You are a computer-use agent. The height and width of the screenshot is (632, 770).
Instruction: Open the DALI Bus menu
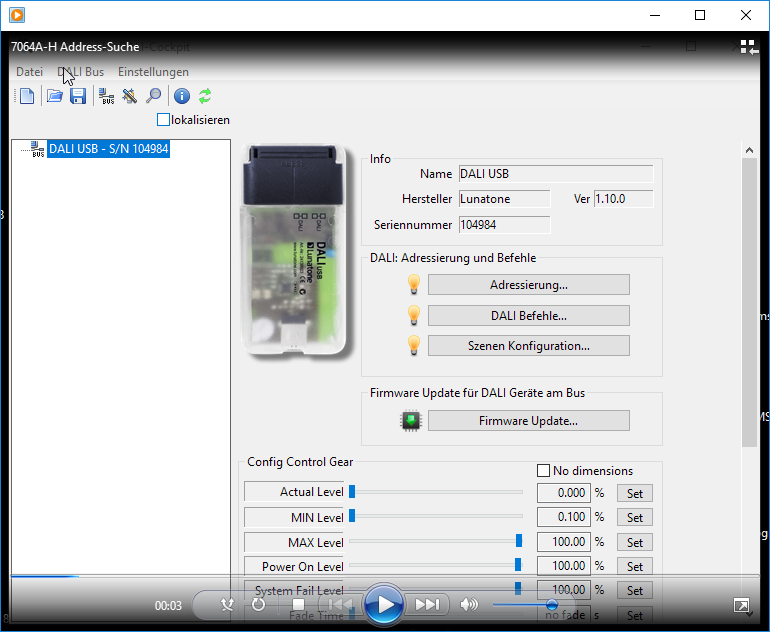click(81, 72)
